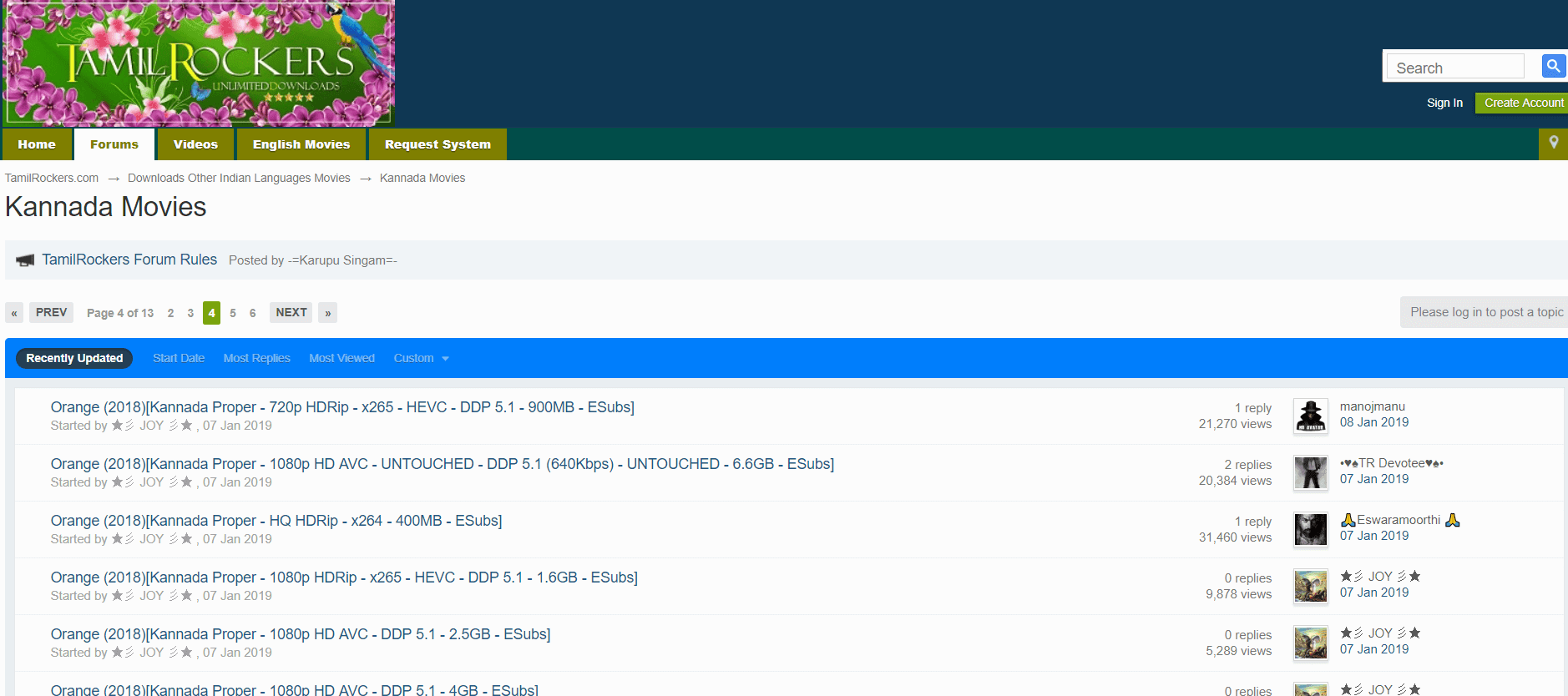
Task: Expand the Custom sort dropdown
Action: [422, 358]
